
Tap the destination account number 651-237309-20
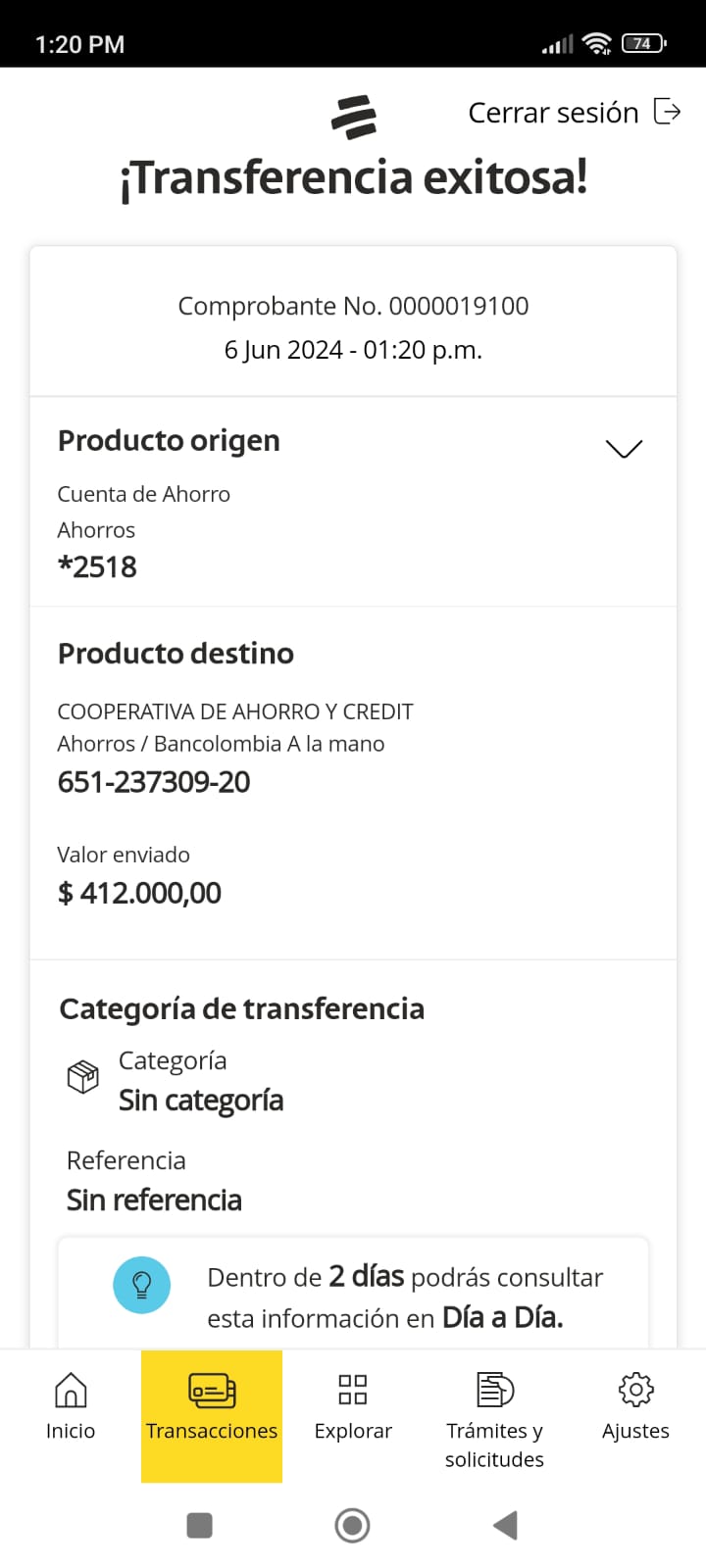(154, 782)
